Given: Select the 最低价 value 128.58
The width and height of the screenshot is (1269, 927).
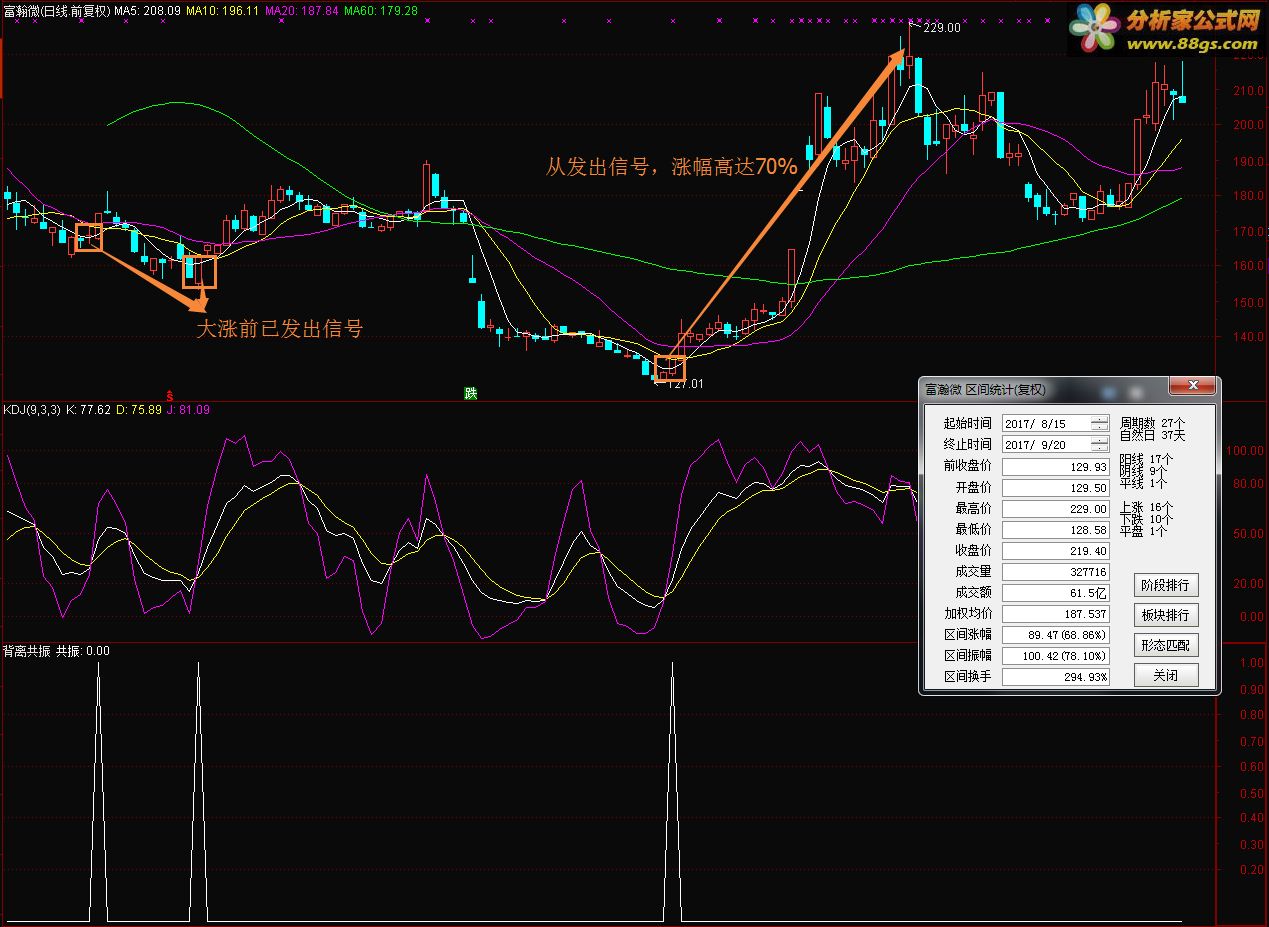Looking at the screenshot, I should tap(1055, 530).
